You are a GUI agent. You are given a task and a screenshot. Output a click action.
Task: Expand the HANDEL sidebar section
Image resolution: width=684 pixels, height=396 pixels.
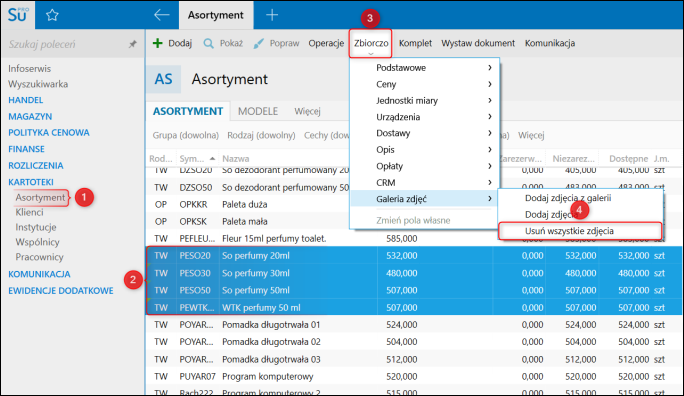click(26, 100)
